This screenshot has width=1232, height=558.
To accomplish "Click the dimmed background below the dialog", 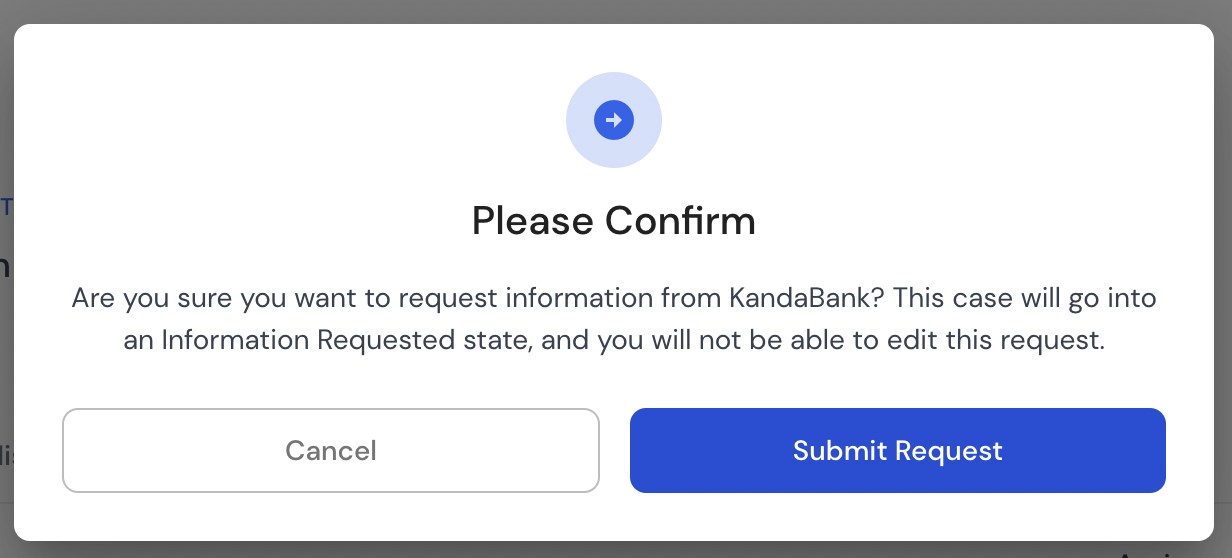I will [x=616, y=550].
